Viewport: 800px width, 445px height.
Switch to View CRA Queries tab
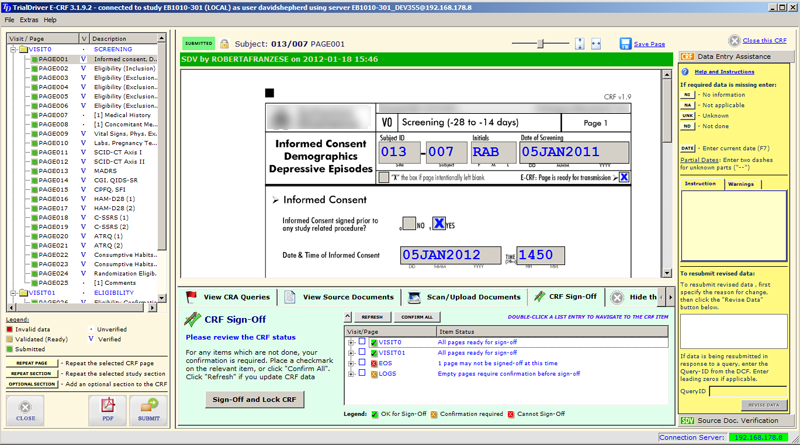point(227,297)
